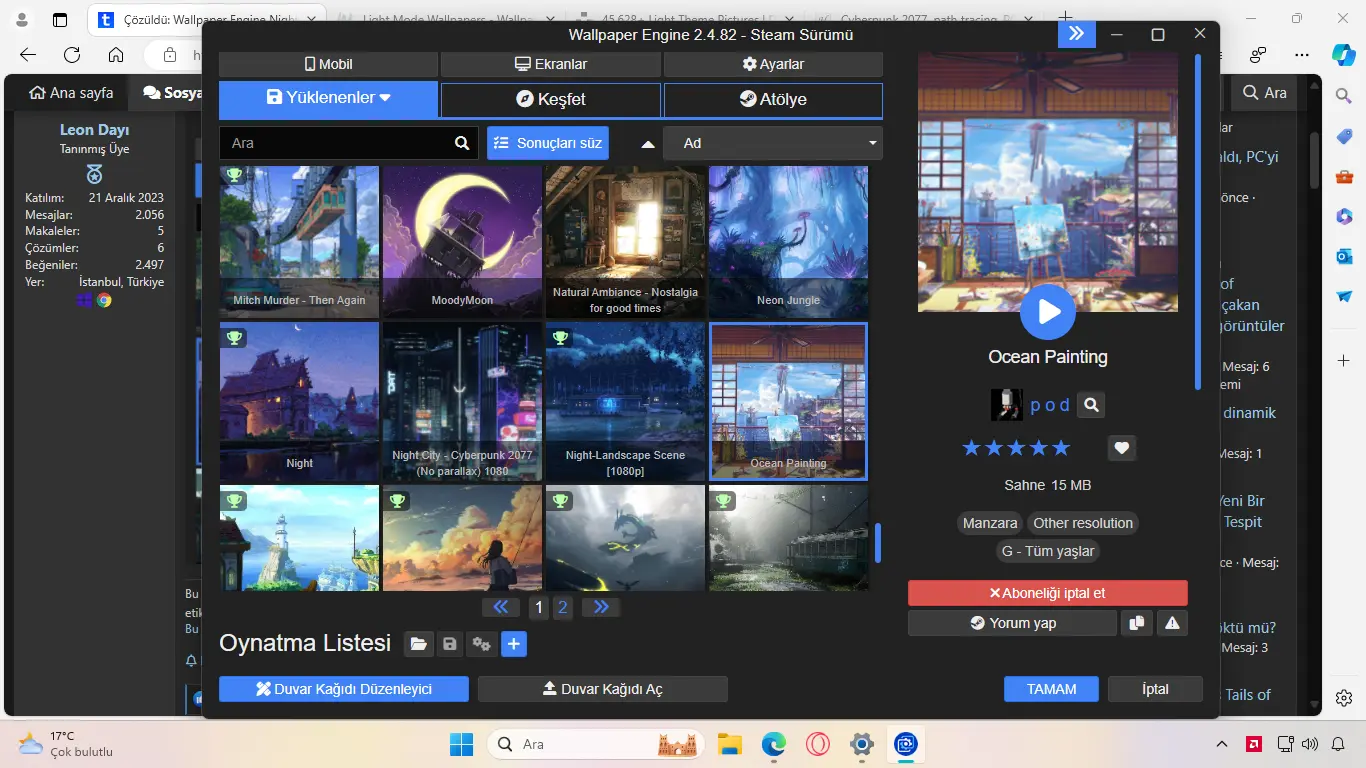Click the G - Tüm yaşlar tag
The height and width of the screenshot is (768, 1366).
(x=1048, y=551)
